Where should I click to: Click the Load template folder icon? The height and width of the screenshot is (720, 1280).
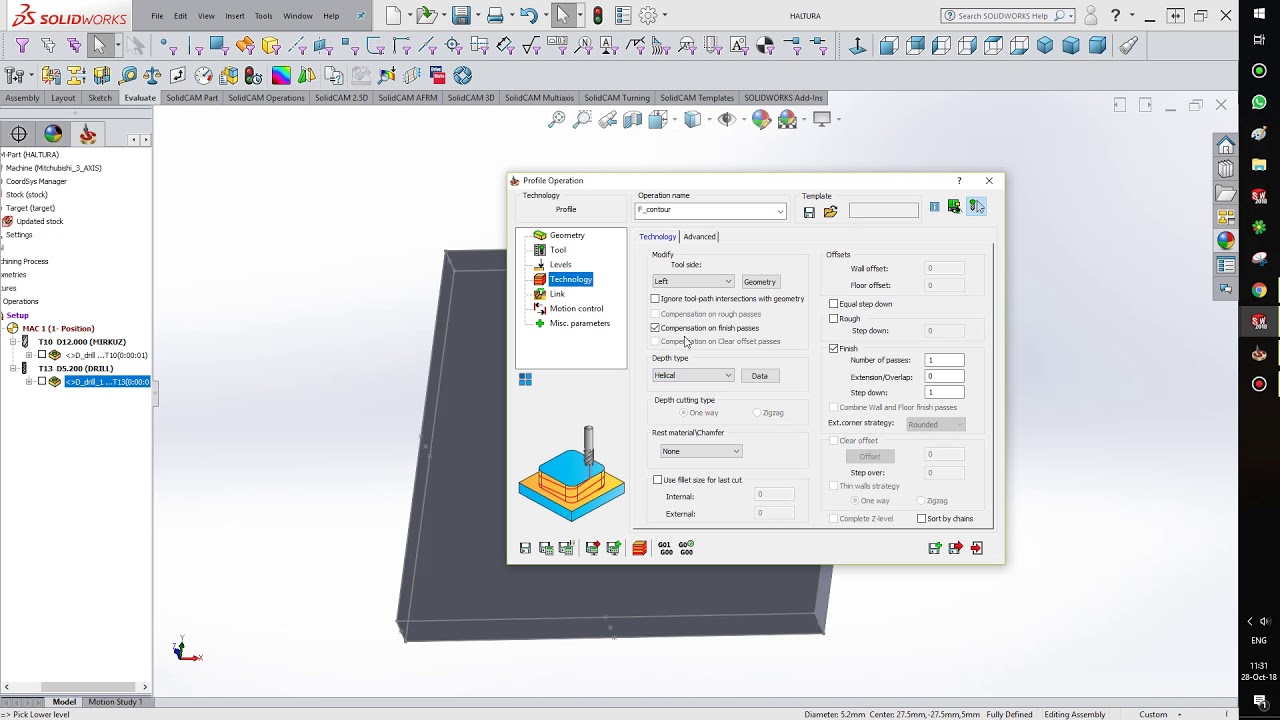830,211
